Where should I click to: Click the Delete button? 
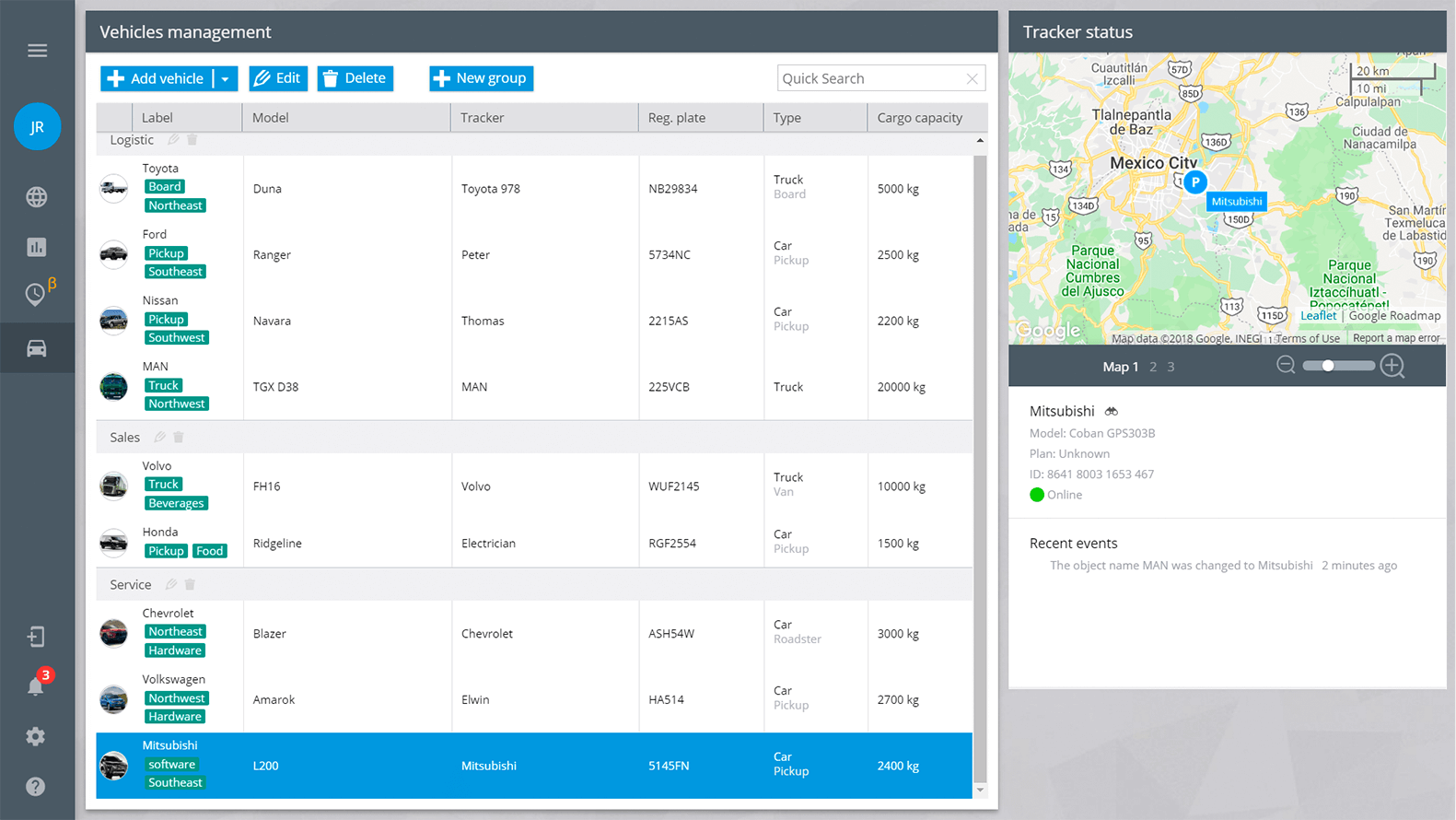tap(355, 78)
